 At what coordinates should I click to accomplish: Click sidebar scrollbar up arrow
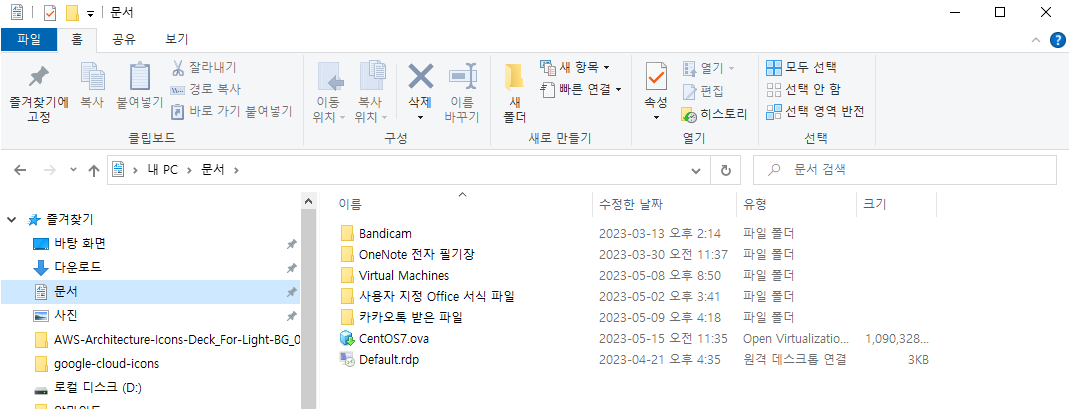tap(308, 201)
